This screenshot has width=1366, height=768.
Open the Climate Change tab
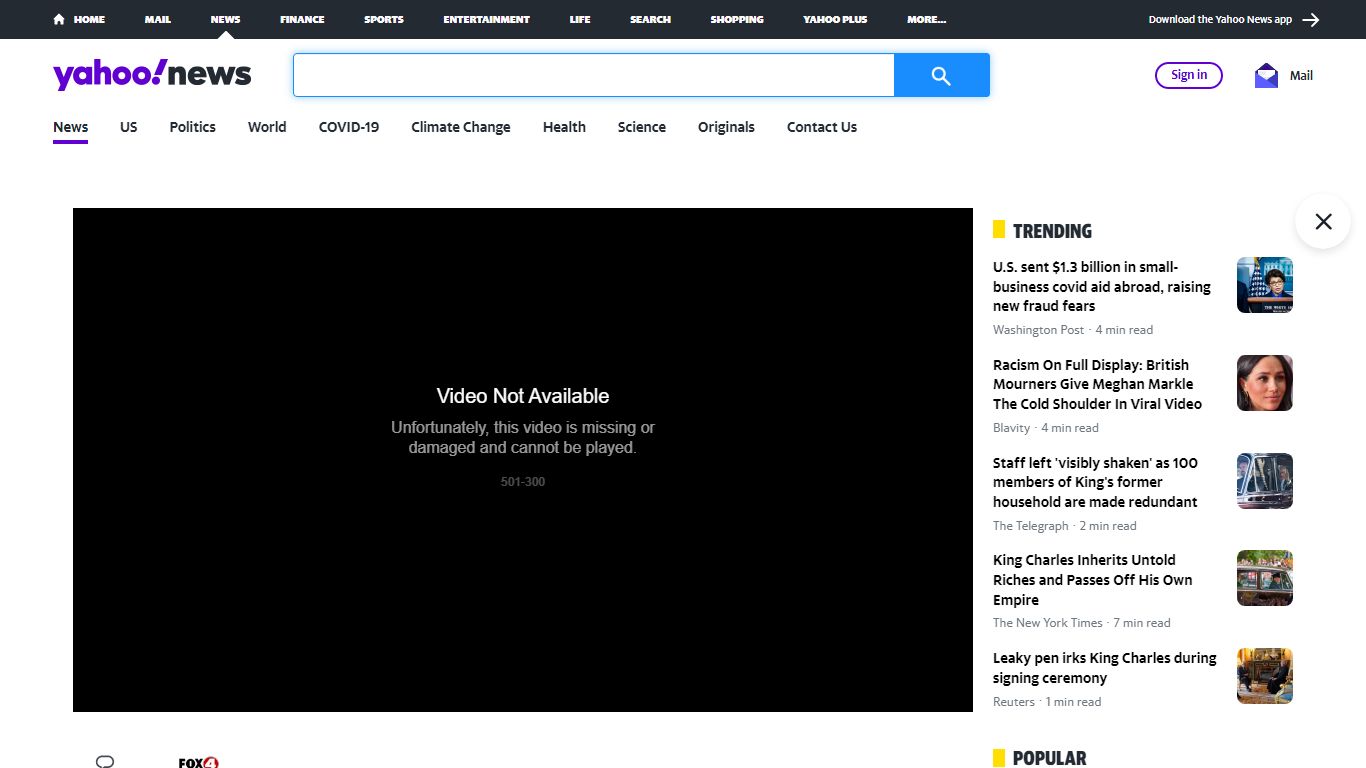coord(461,127)
